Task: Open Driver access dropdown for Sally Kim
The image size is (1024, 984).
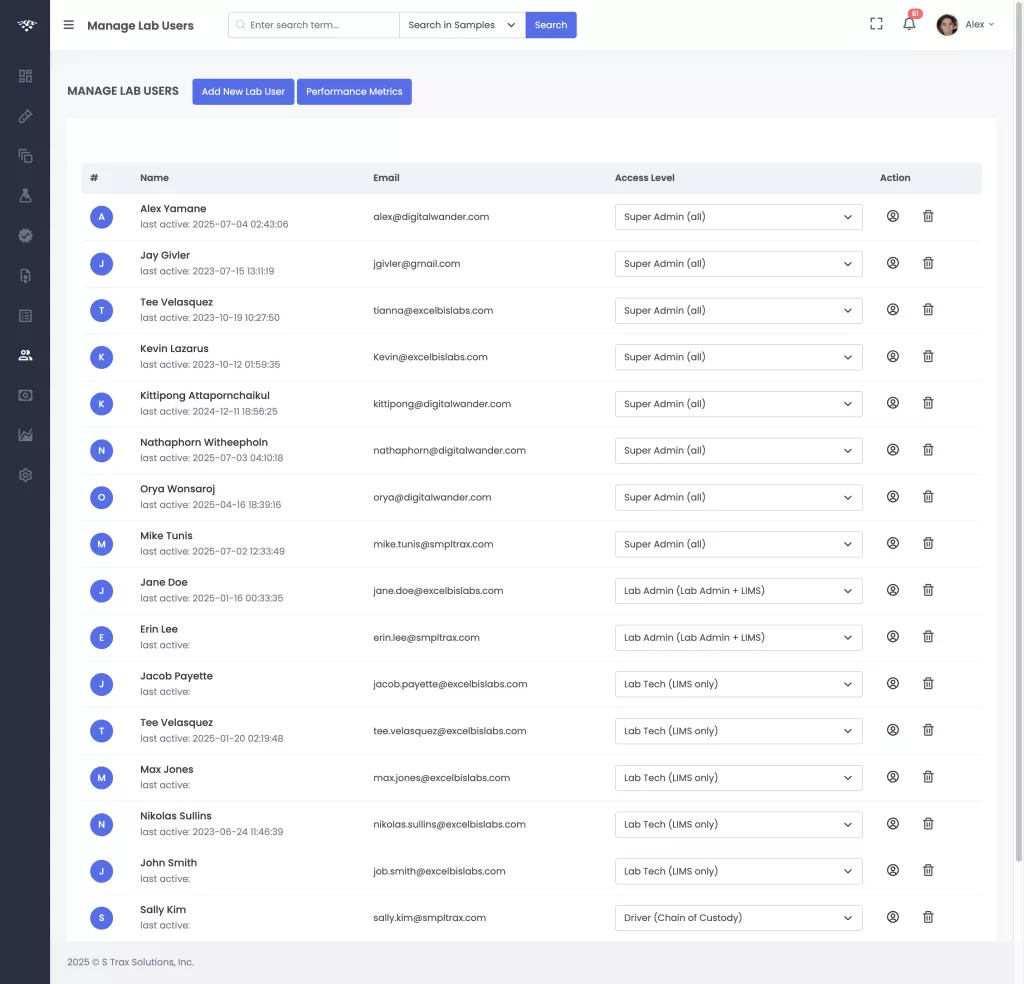Action: coord(738,918)
